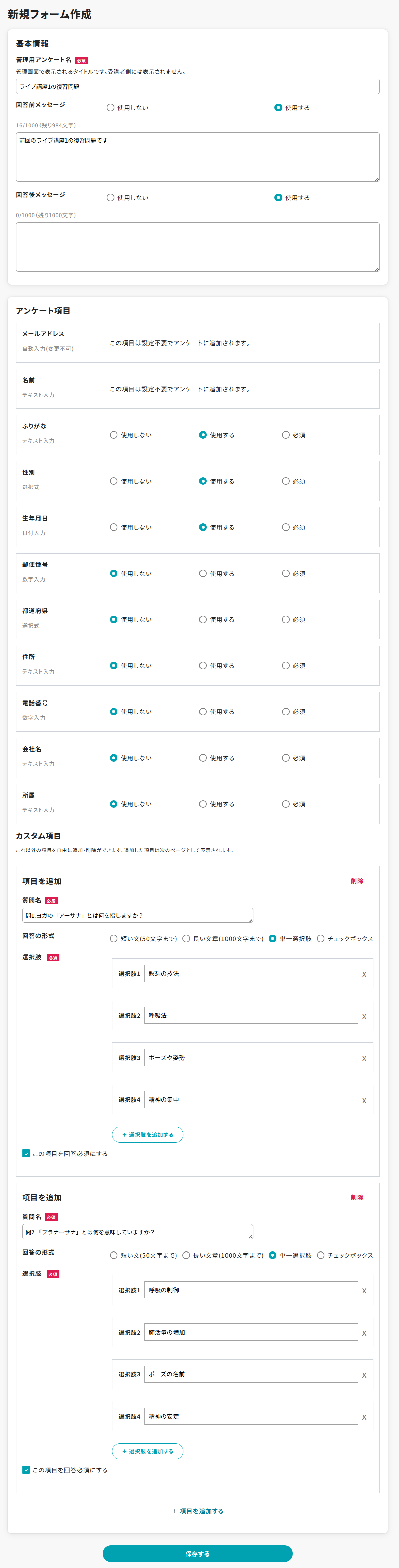Click the 管理用アンケート名 input field

(x=198, y=86)
